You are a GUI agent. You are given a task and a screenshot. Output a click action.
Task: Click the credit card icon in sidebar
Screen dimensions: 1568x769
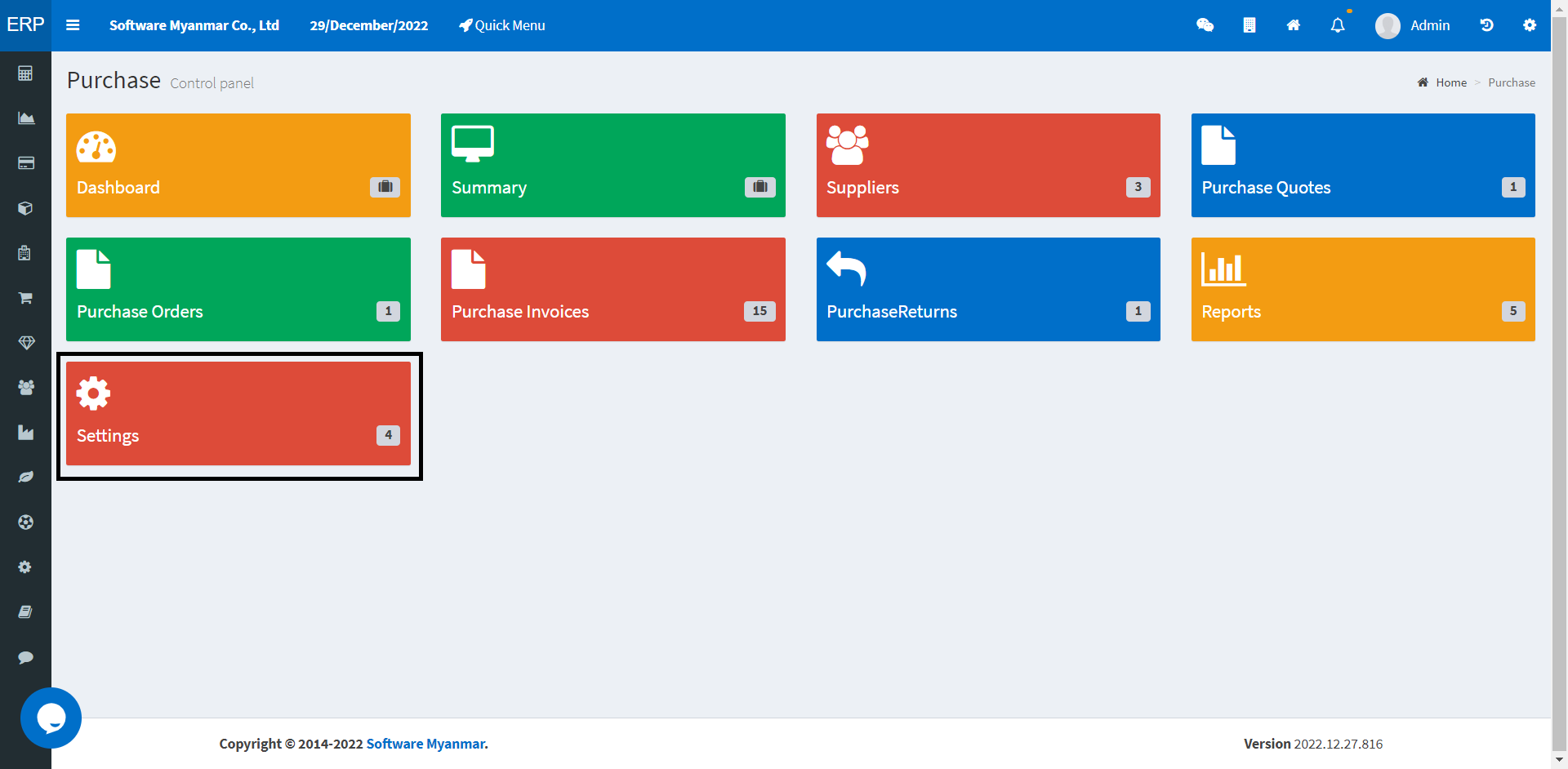pyautogui.click(x=26, y=163)
